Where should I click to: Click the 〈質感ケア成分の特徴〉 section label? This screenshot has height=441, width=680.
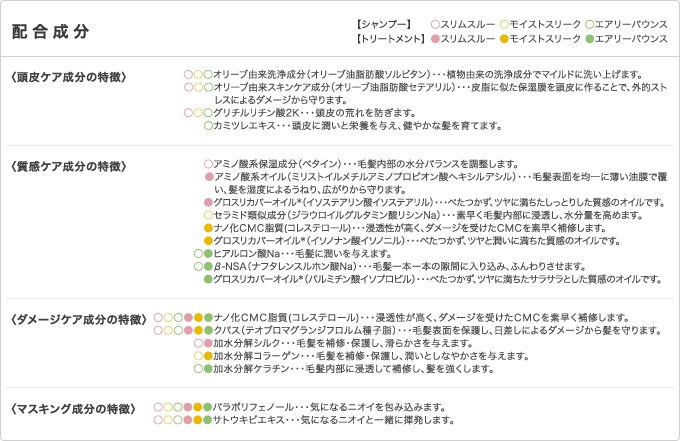[69, 167]
